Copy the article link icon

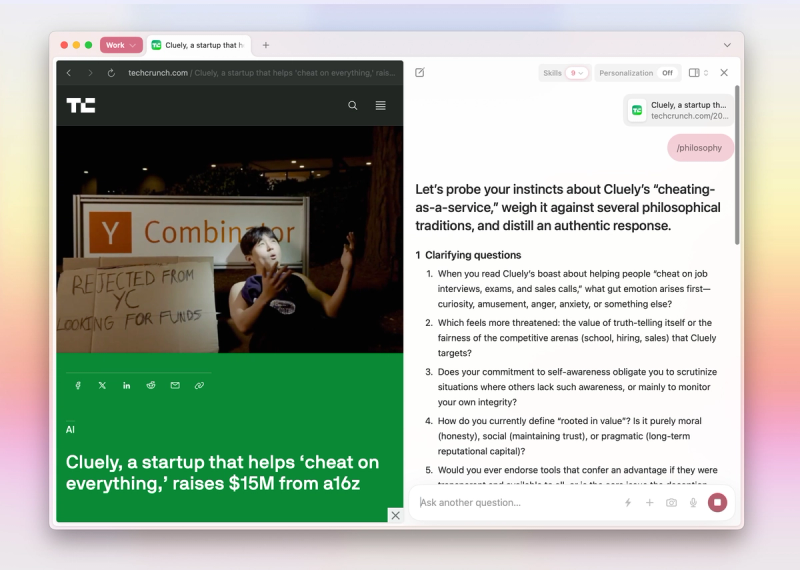pyautogui.click(x=199, y=385)
